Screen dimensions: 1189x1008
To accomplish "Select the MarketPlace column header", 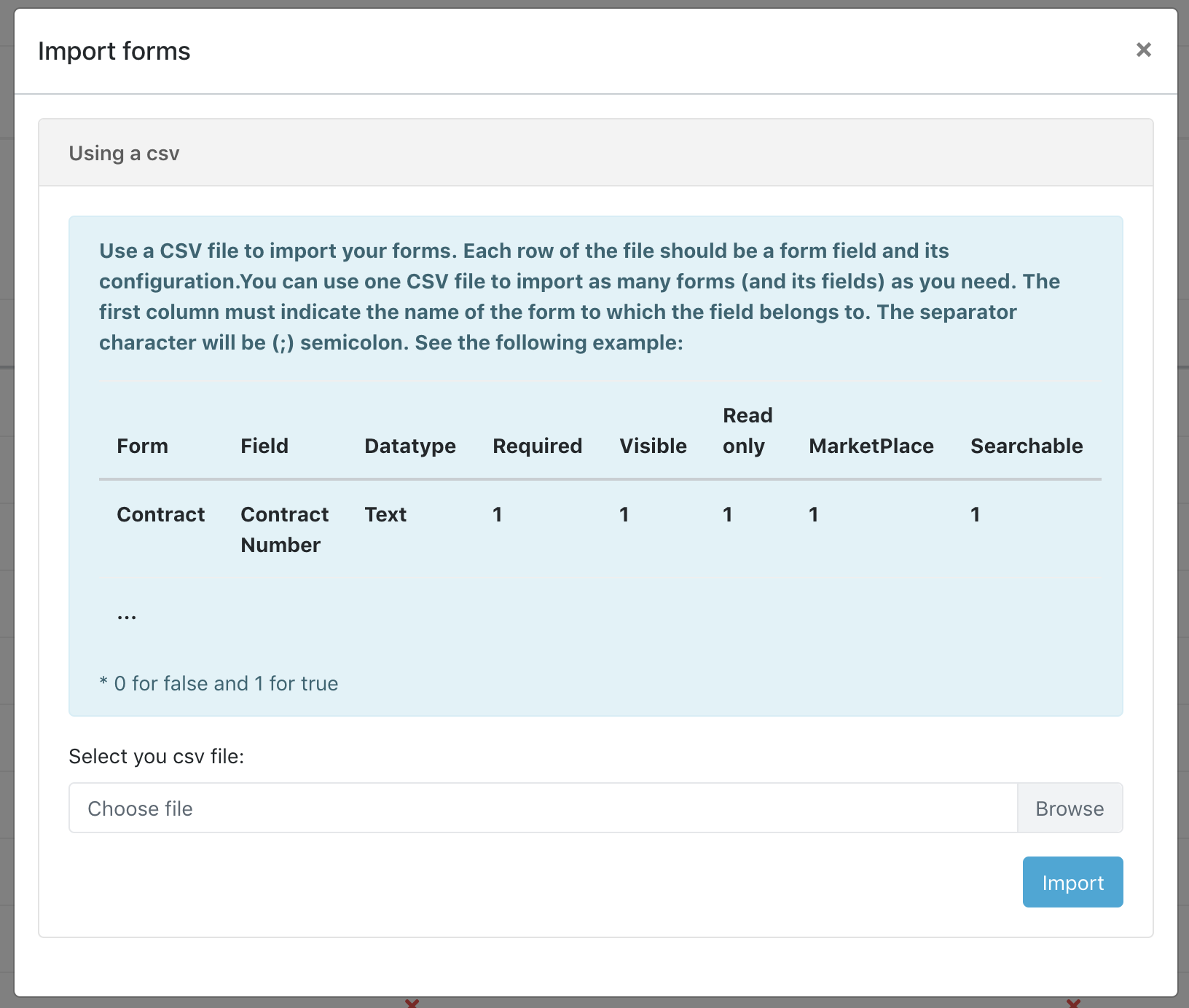I will (871, 446).
